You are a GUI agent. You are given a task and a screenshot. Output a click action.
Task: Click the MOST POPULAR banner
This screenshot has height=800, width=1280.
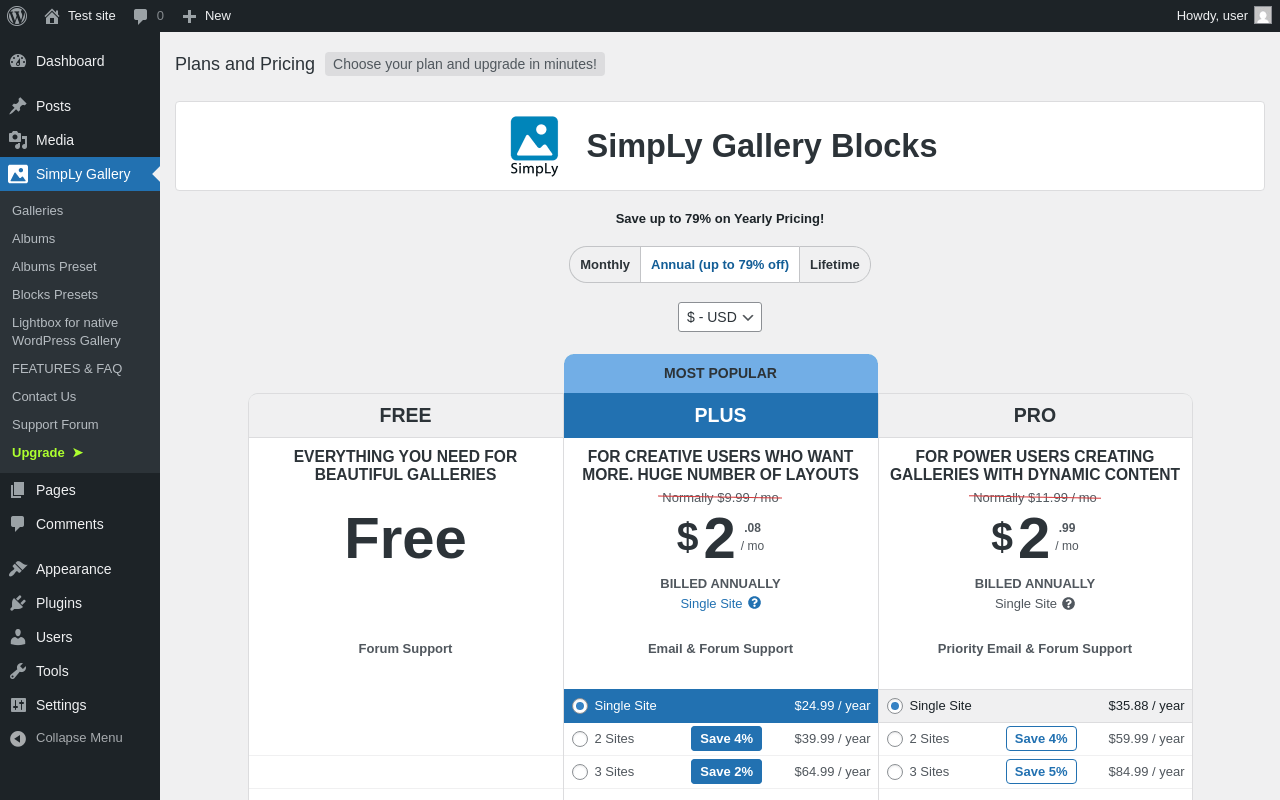[x=720, y=374]
